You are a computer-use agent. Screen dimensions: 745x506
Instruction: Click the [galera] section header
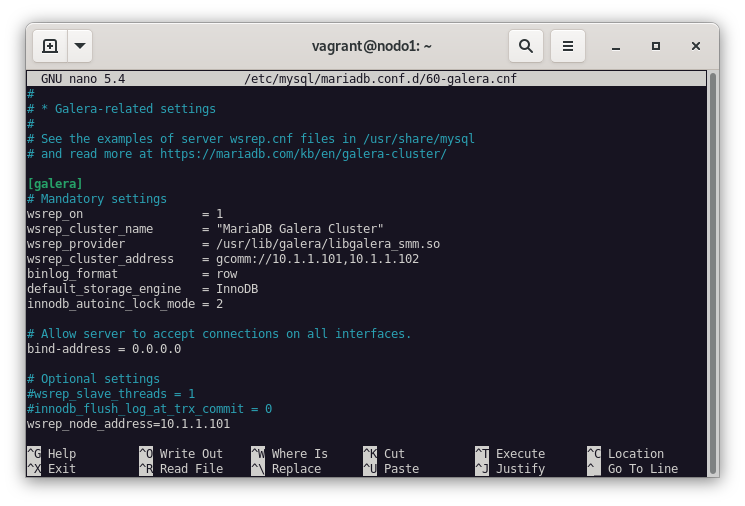[x=55, y=184]
